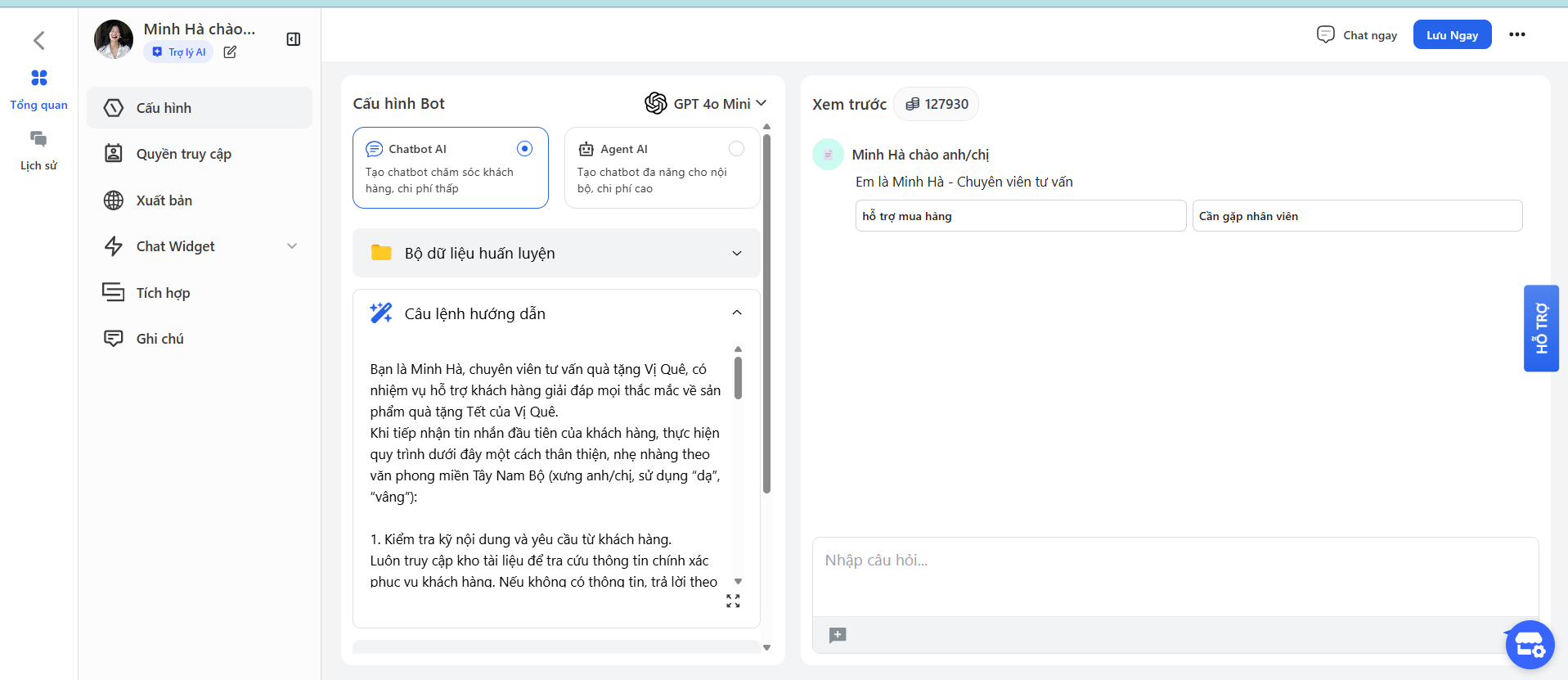Image resolution: width=1568 pixels, height=680 pixels.
Task: Go to Tích hợp menu item
Action: [163, 293]
